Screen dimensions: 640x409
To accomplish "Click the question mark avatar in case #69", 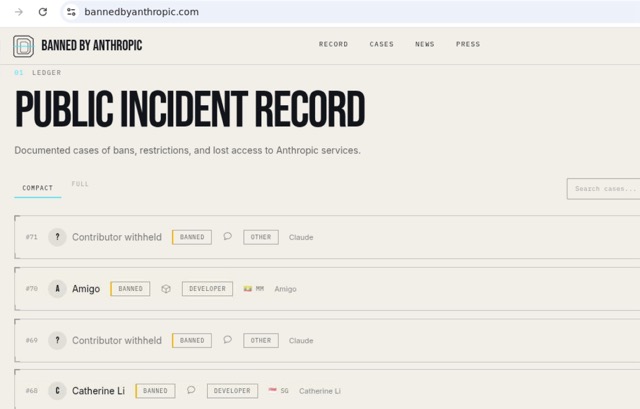I will (x=57, y=340).
